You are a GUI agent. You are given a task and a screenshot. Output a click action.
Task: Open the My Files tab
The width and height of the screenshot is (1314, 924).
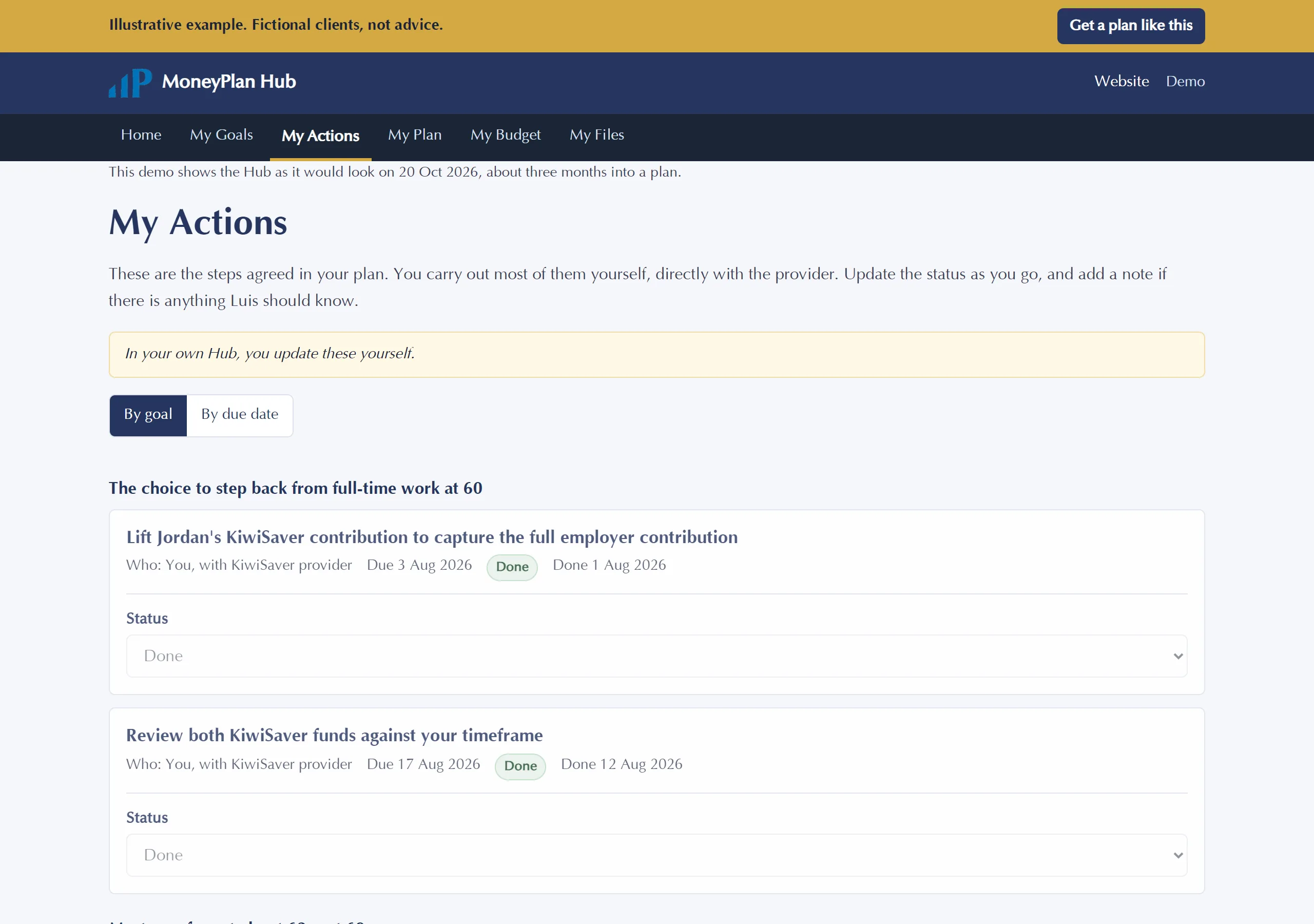(596, 135)
